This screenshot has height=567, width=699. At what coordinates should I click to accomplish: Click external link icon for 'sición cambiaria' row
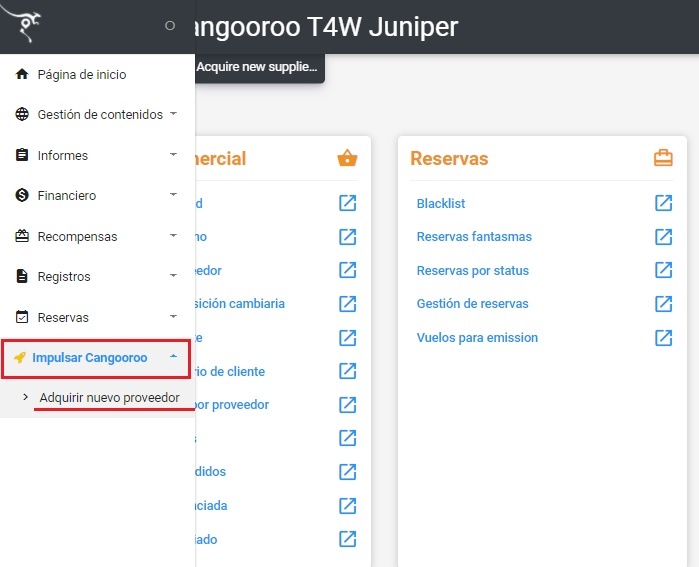(x=347, y=304)
